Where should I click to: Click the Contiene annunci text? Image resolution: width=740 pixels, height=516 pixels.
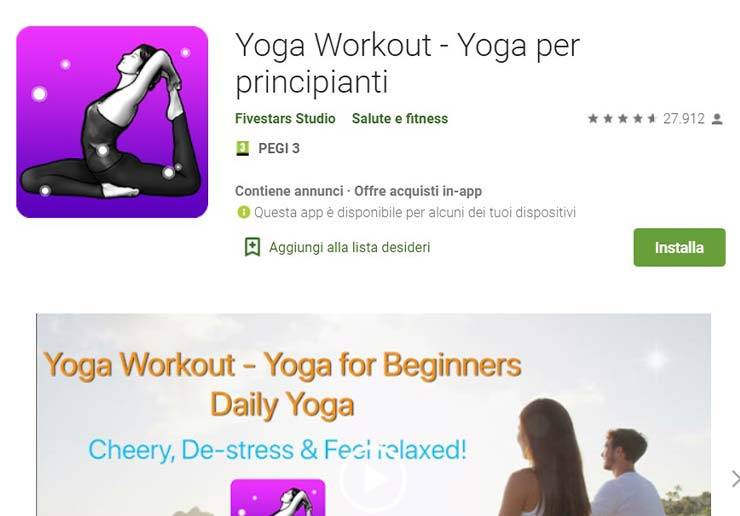tap(289, 191)
